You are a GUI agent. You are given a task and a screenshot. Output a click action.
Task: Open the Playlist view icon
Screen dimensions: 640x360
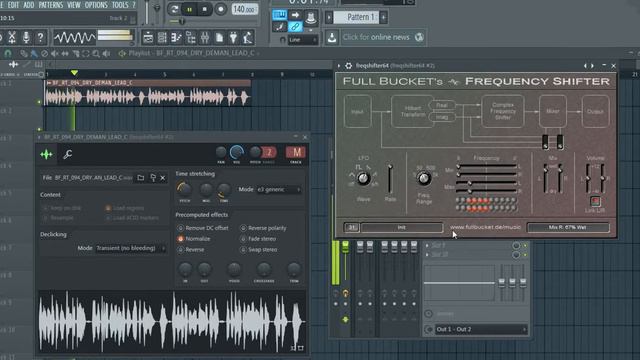[x=148, y=38]
